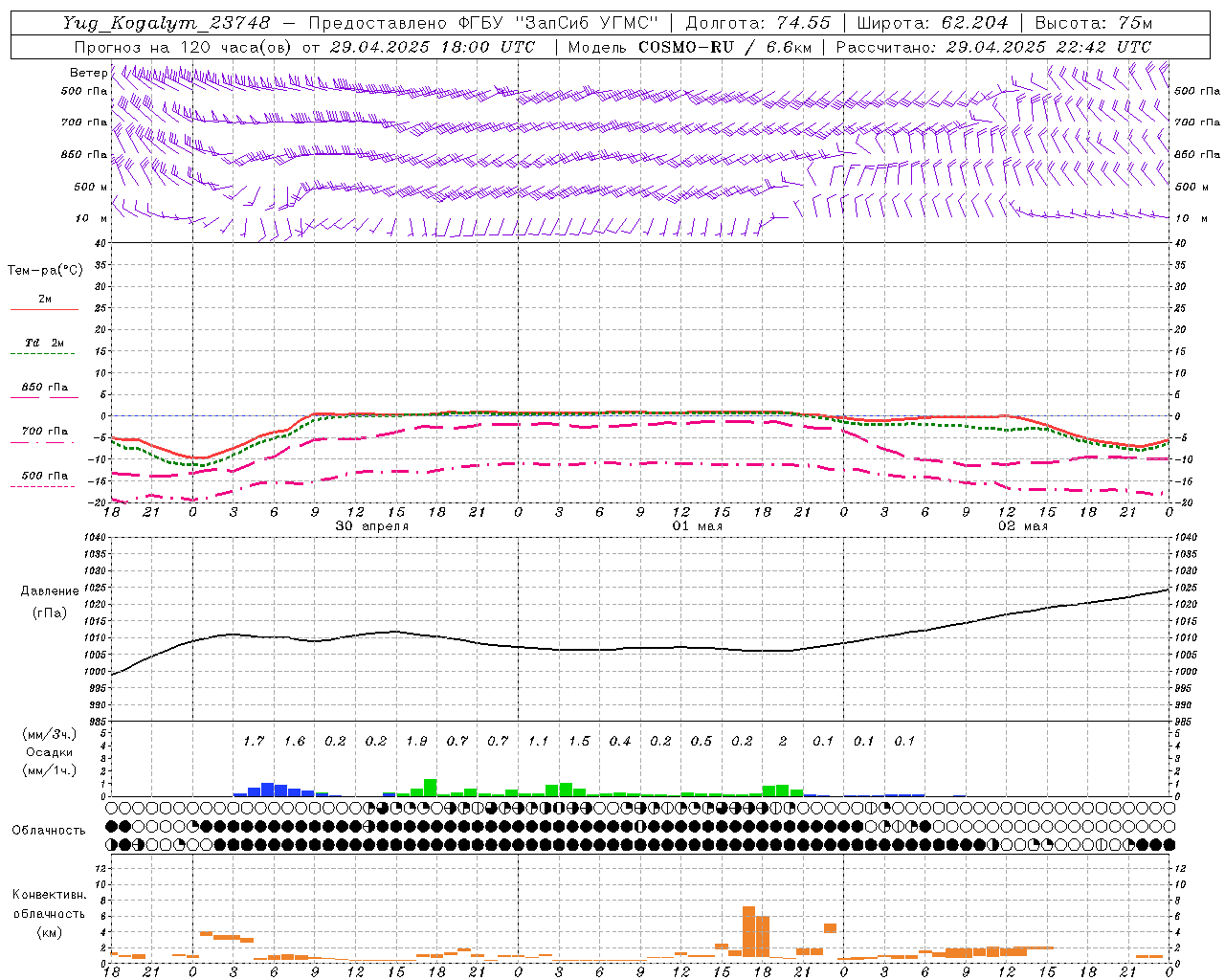Click the tallest orange convective cloud bar
The height and width of the screenshot is (980, 1225).
748,931
